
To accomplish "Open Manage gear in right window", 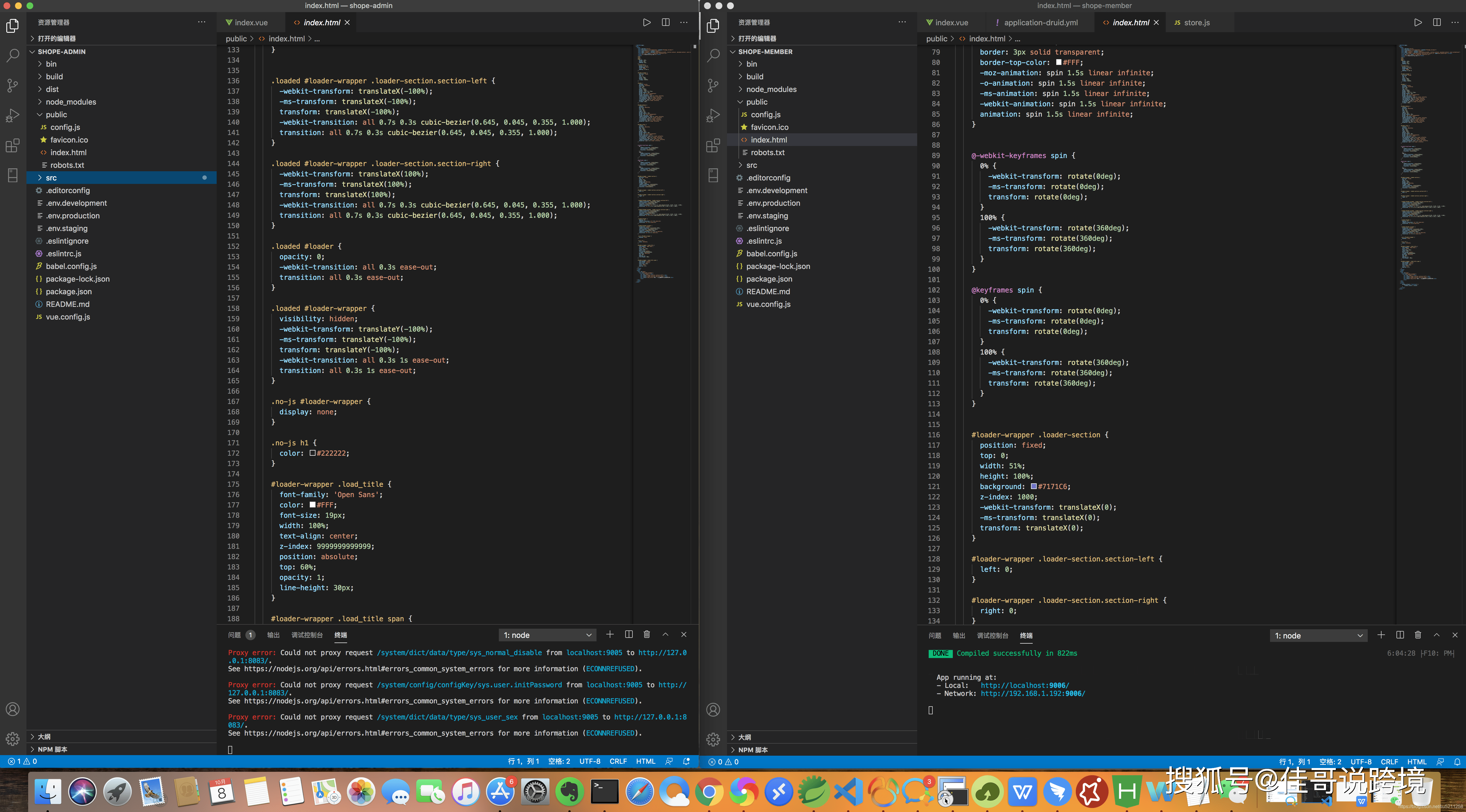I will (x=713, y=739).
